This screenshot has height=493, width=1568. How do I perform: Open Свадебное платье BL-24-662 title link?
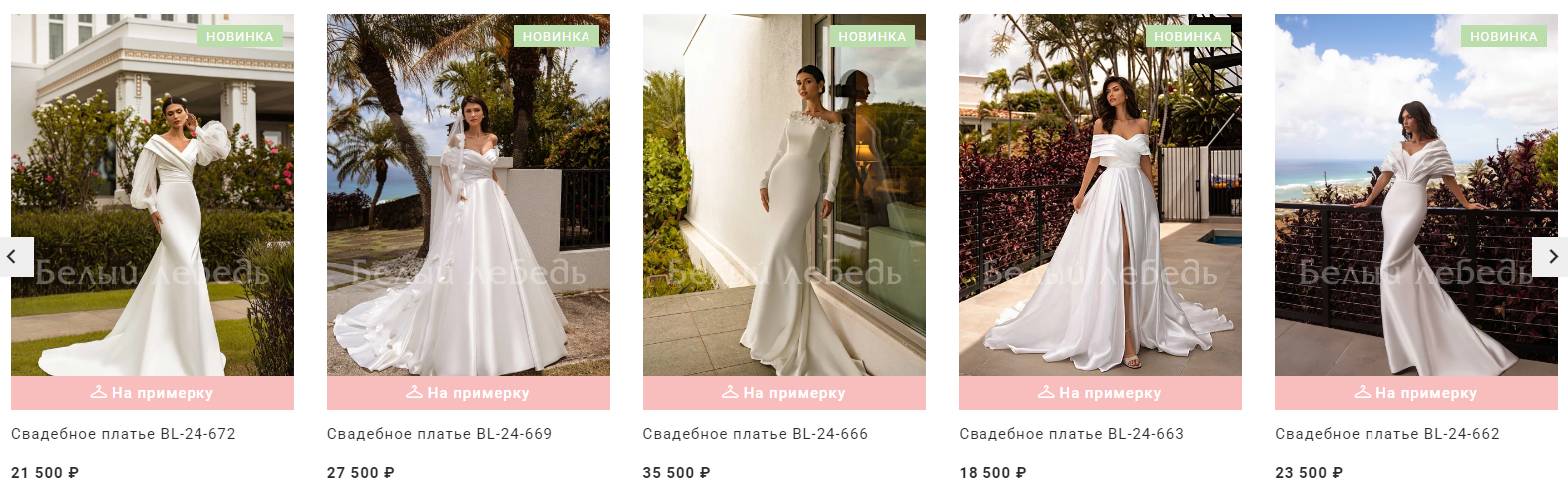click(1387, 434)
